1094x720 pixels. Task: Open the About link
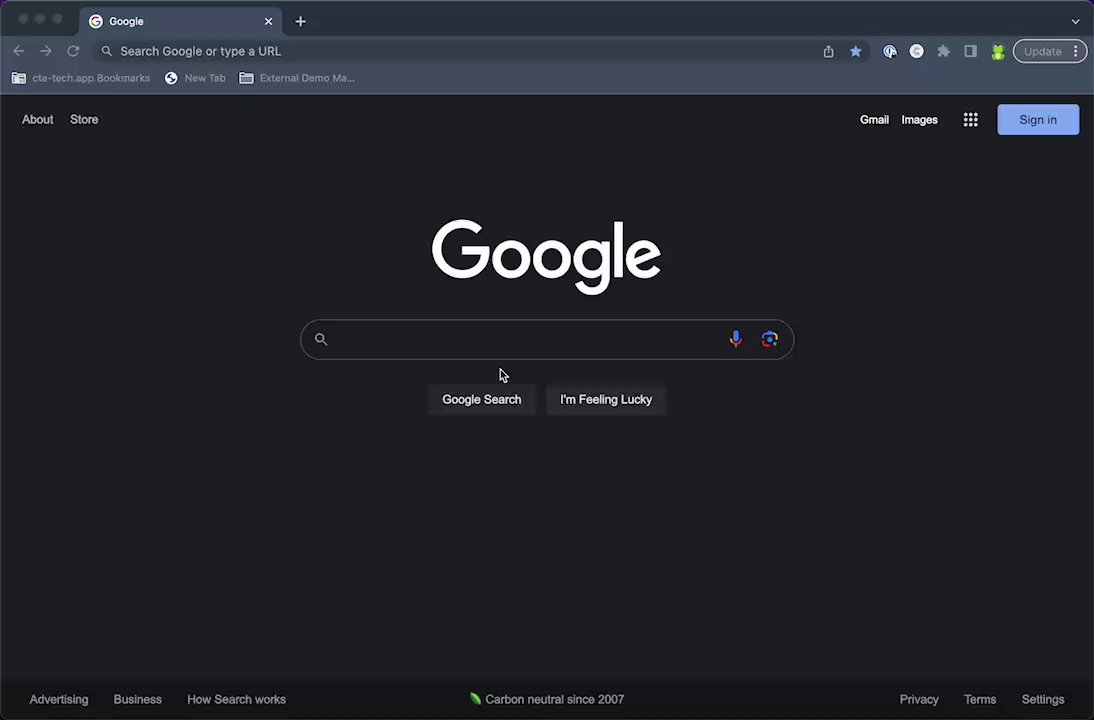point(38,119)
